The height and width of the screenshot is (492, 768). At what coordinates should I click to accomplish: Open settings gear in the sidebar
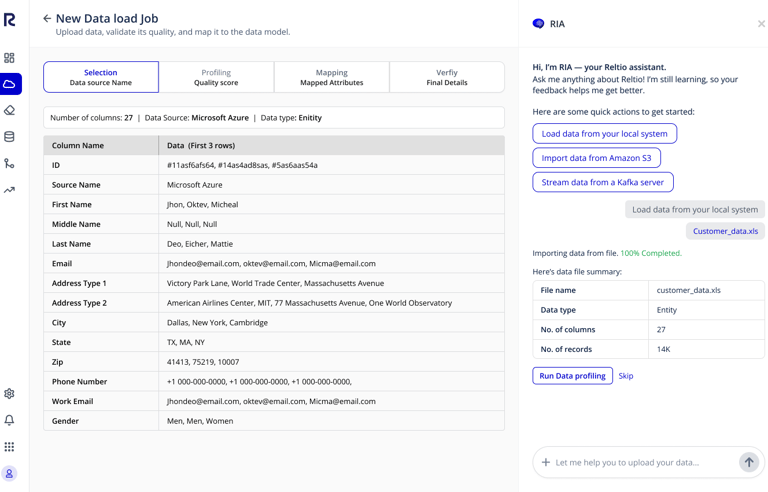coord(10,394)
